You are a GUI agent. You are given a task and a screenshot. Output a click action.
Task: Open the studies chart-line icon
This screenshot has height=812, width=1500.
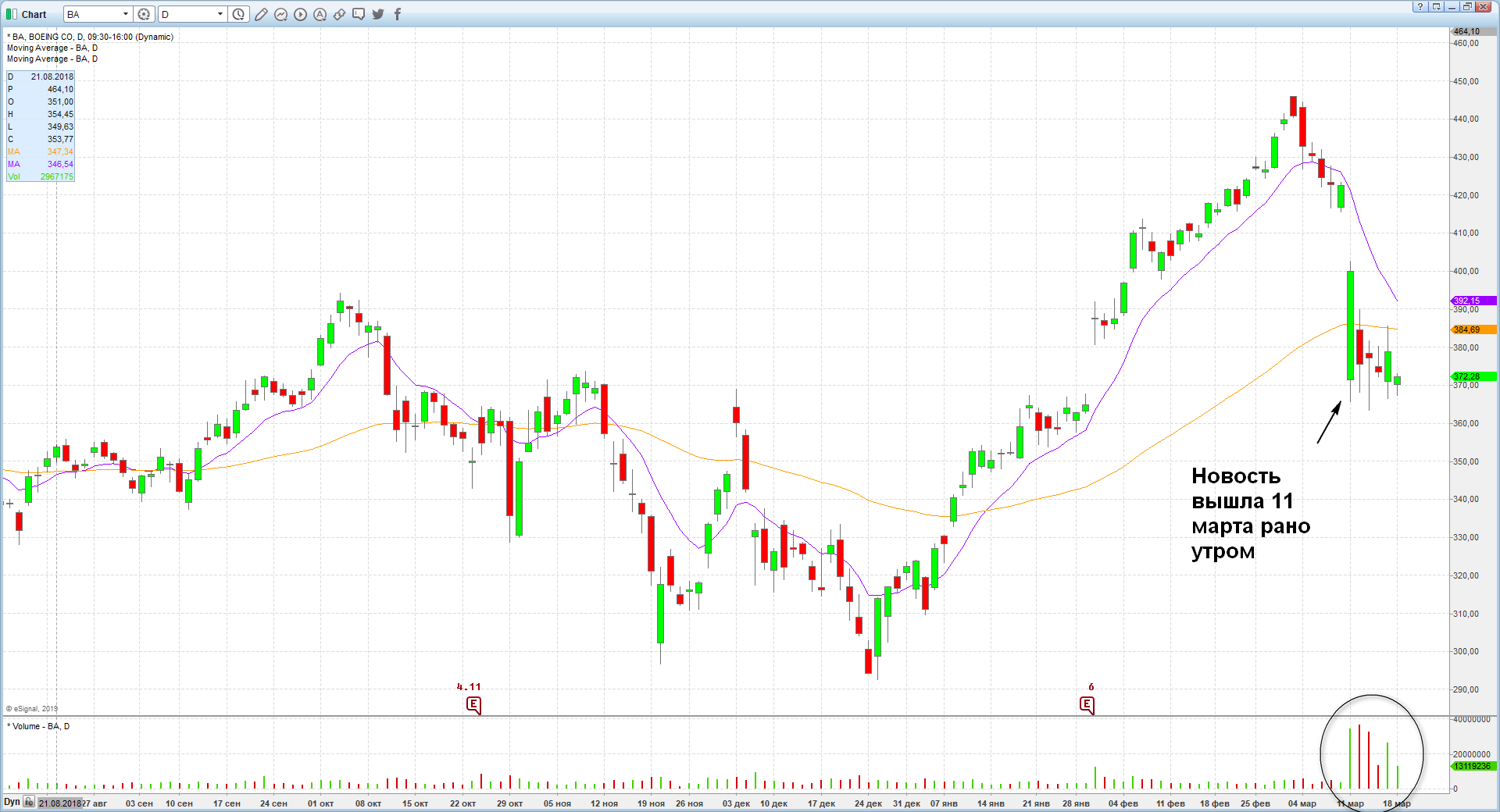point(280,14)
